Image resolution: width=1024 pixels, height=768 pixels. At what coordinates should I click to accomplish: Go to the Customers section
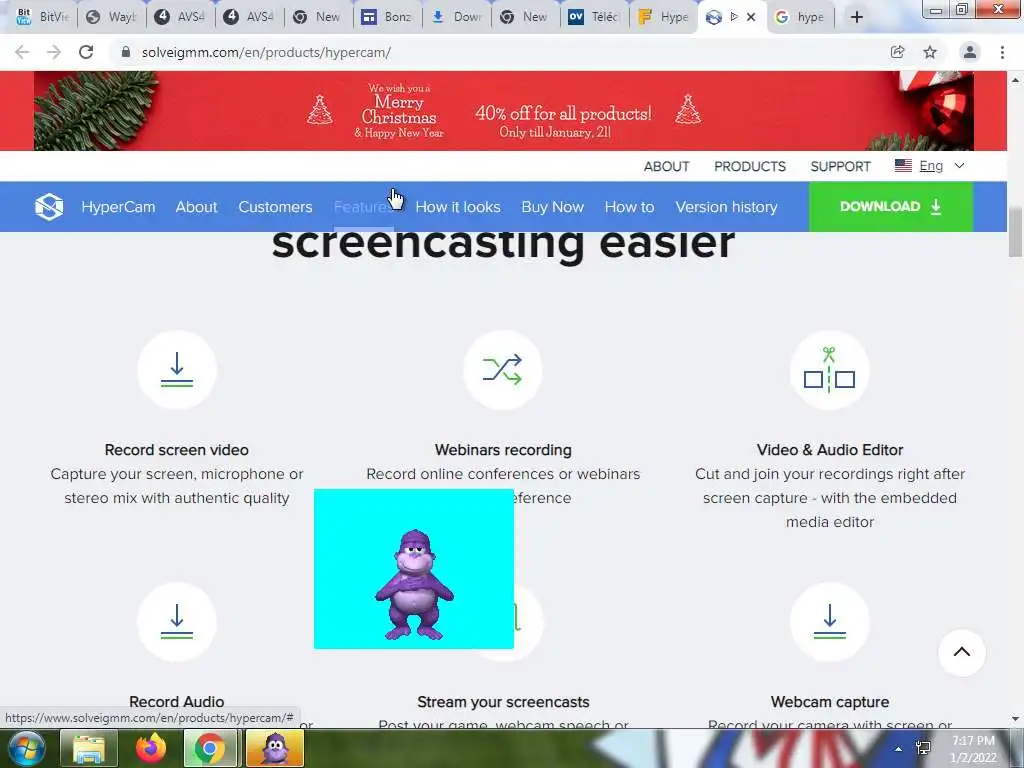pyautogui.click(x=275, y=207)
